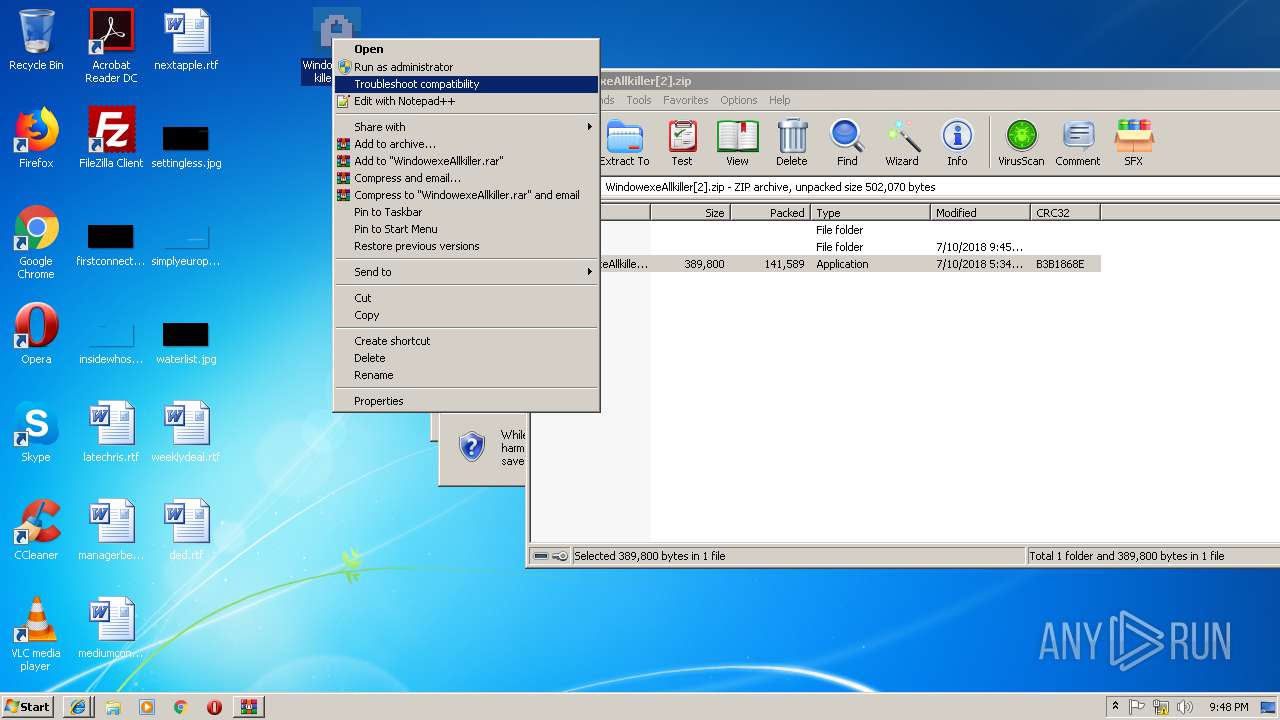The image size is (1280, 720).
Task: Click the taskbar clock showing 9:48 PM
Action: (x=1228, y=707)
